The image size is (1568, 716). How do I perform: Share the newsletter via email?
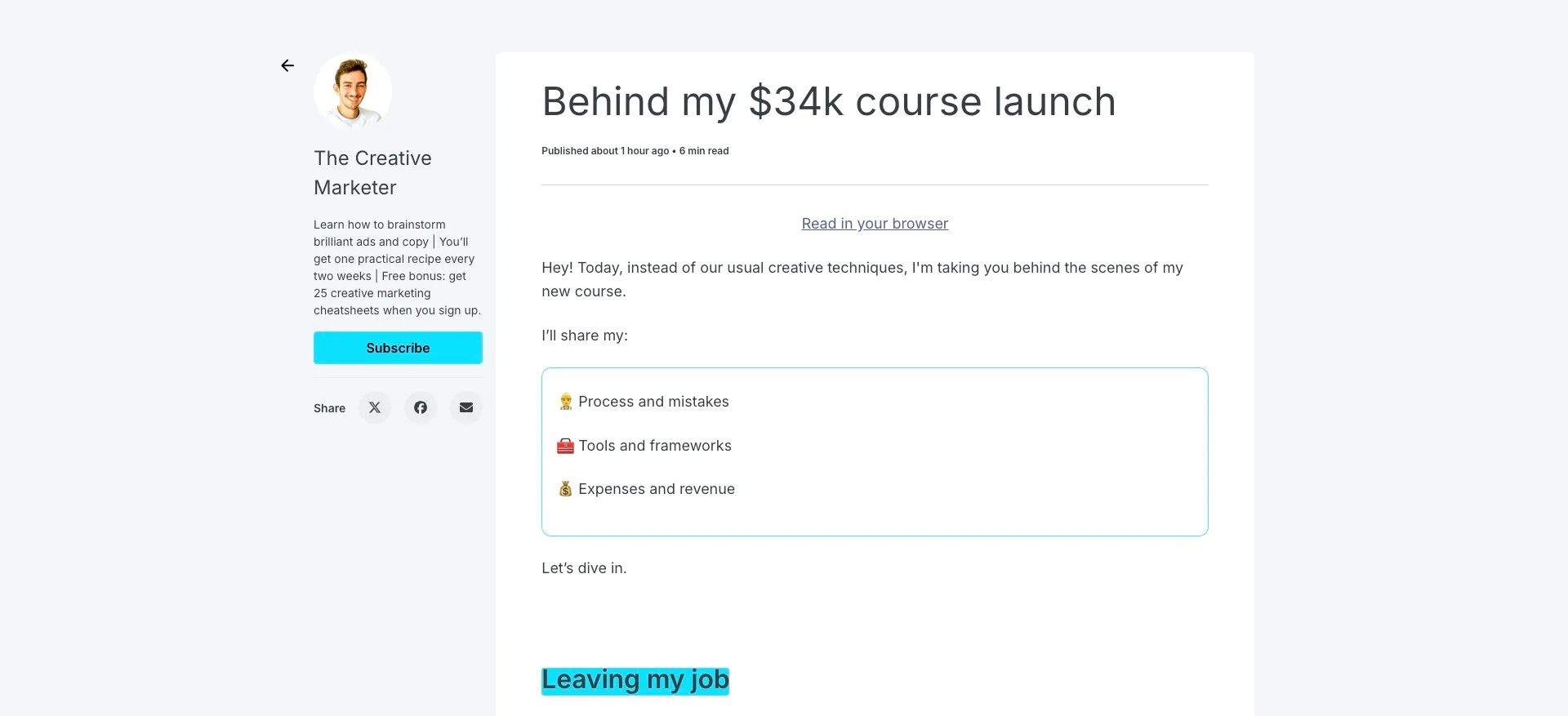click(x=466, y=407)
